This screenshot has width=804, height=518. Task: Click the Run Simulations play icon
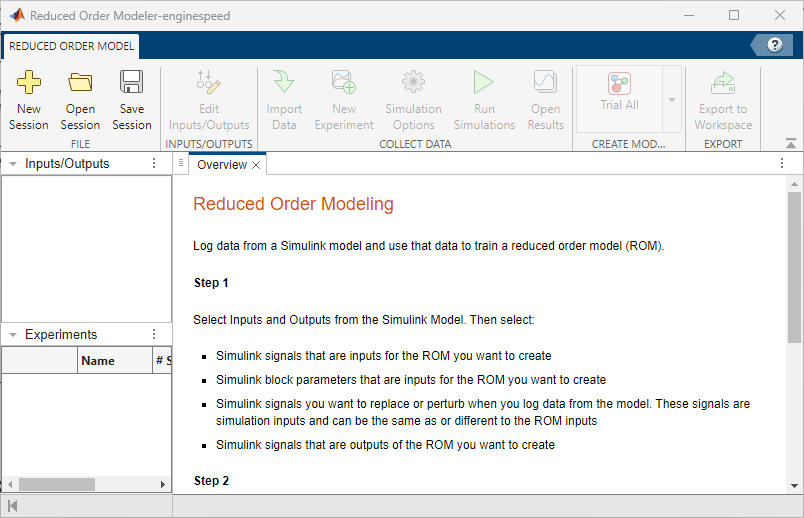tap(484, 82)
